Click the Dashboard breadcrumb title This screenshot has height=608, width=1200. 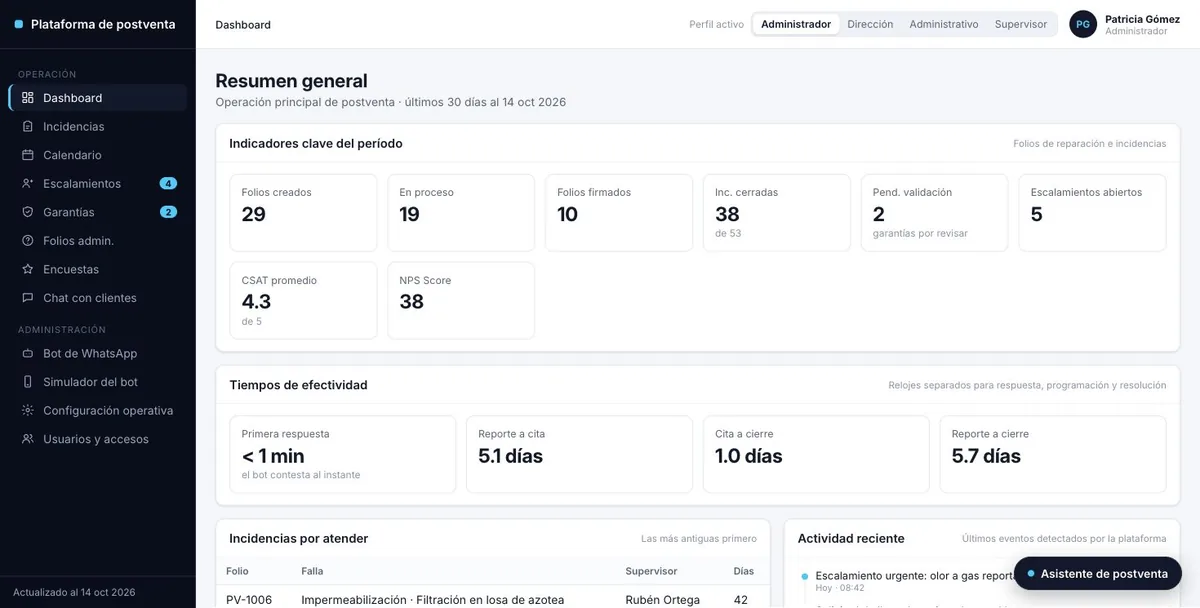point(243,25)
